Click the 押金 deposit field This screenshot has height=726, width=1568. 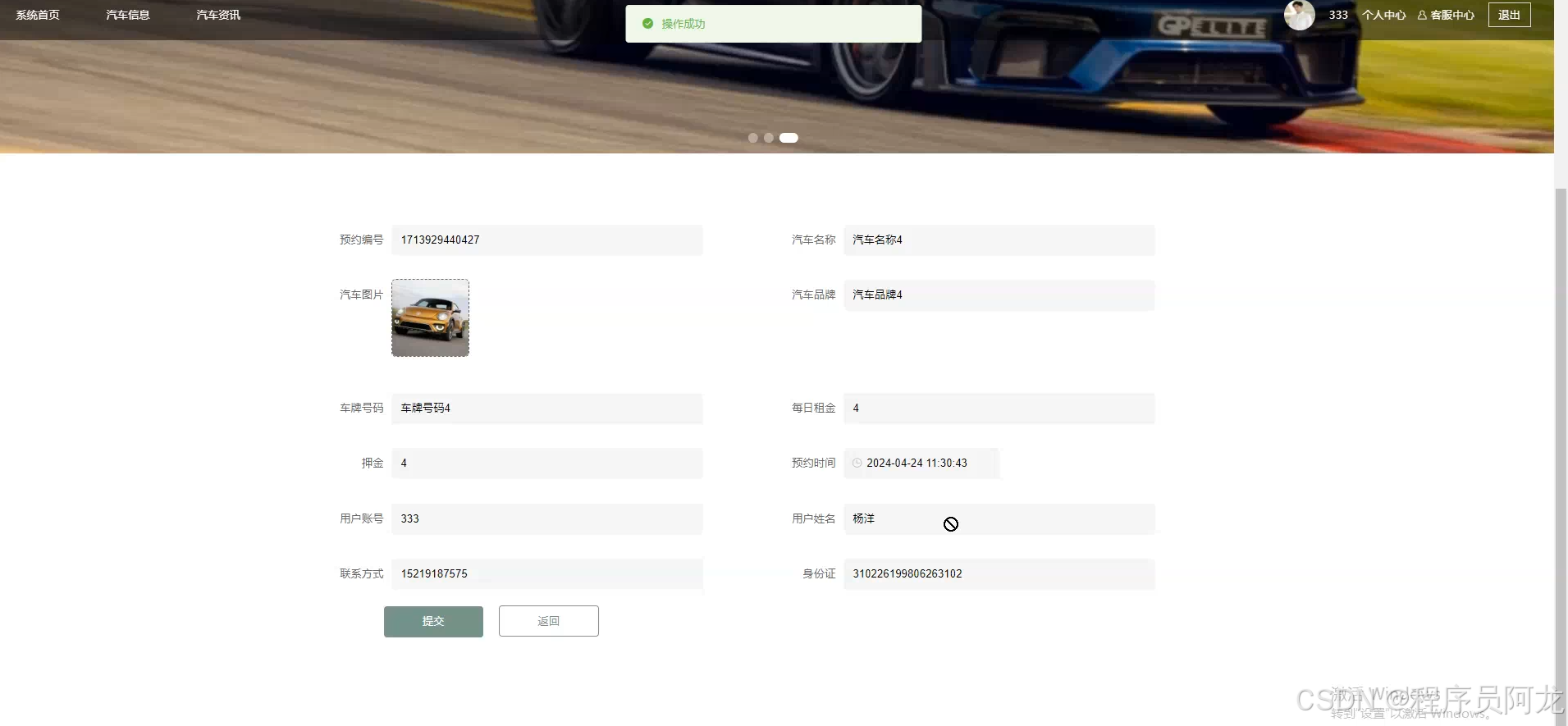[x=547, y=463]
